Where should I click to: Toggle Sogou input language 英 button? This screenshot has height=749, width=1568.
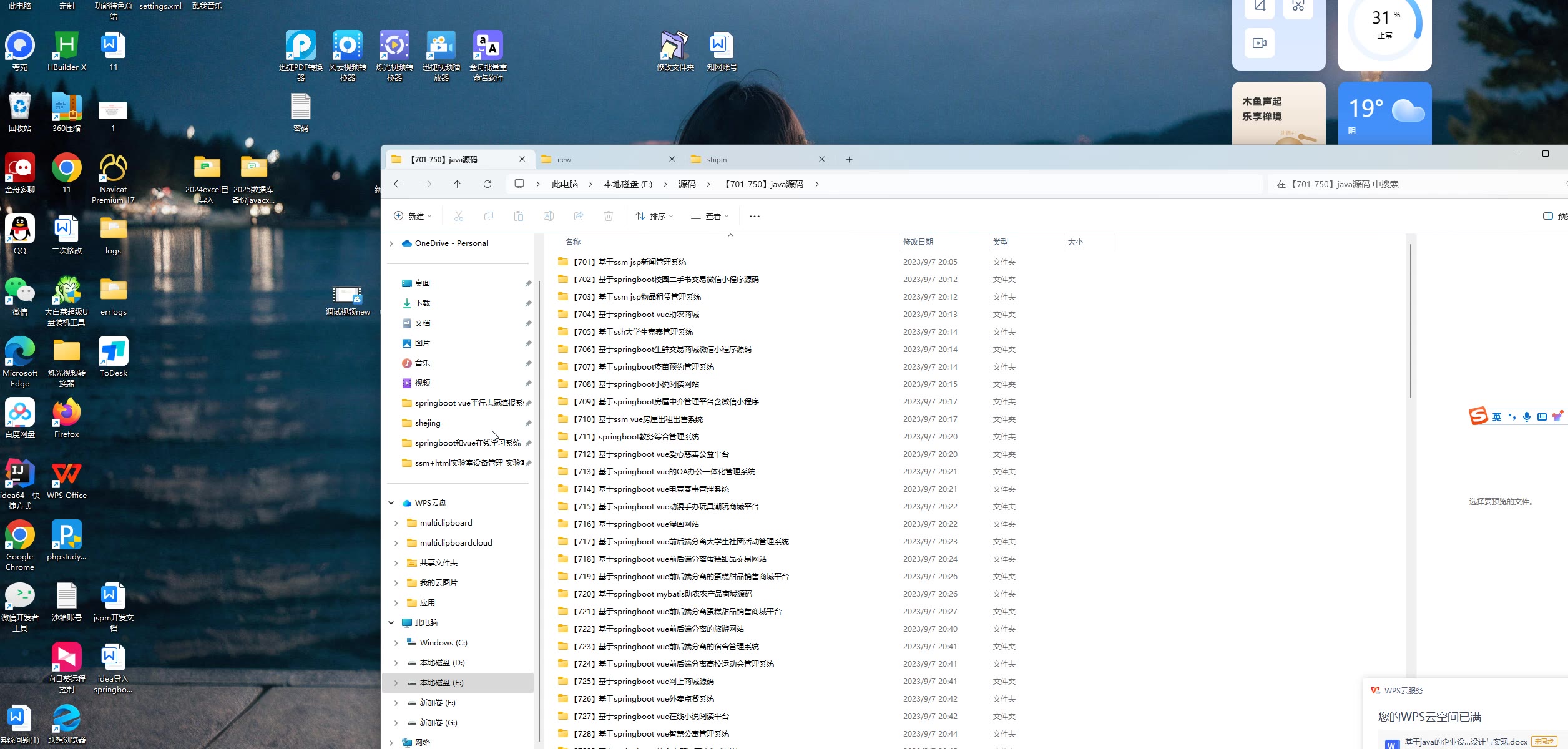click(x=1497, y=417)
